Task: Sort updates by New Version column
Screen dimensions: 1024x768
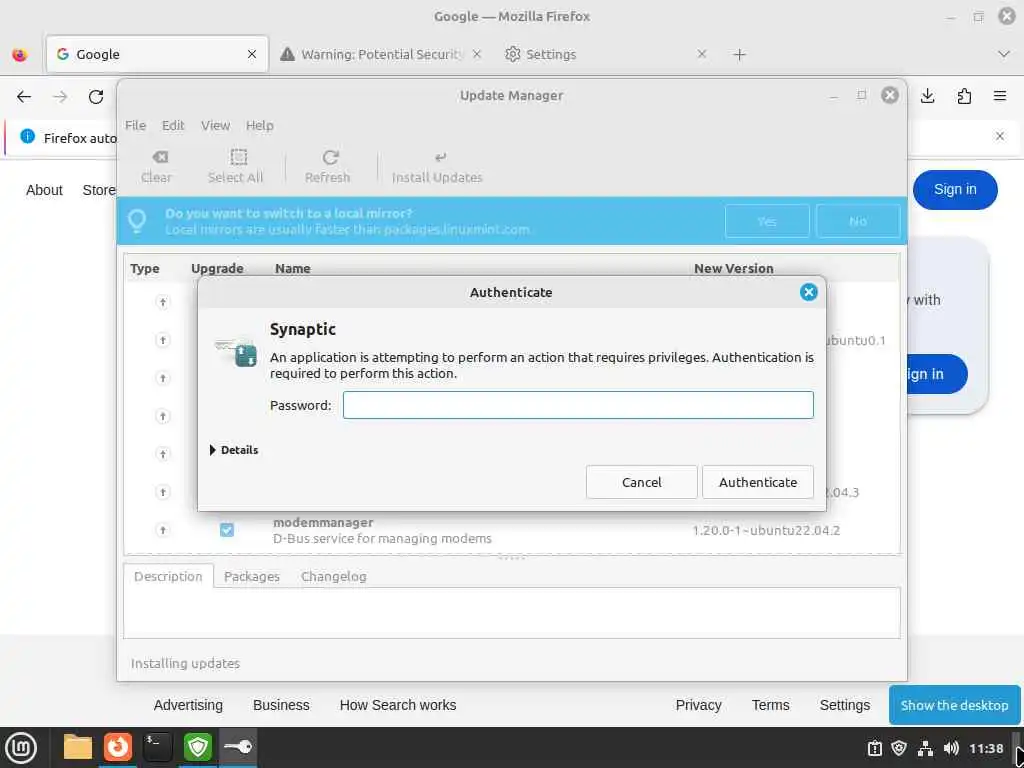Action: 734,268
